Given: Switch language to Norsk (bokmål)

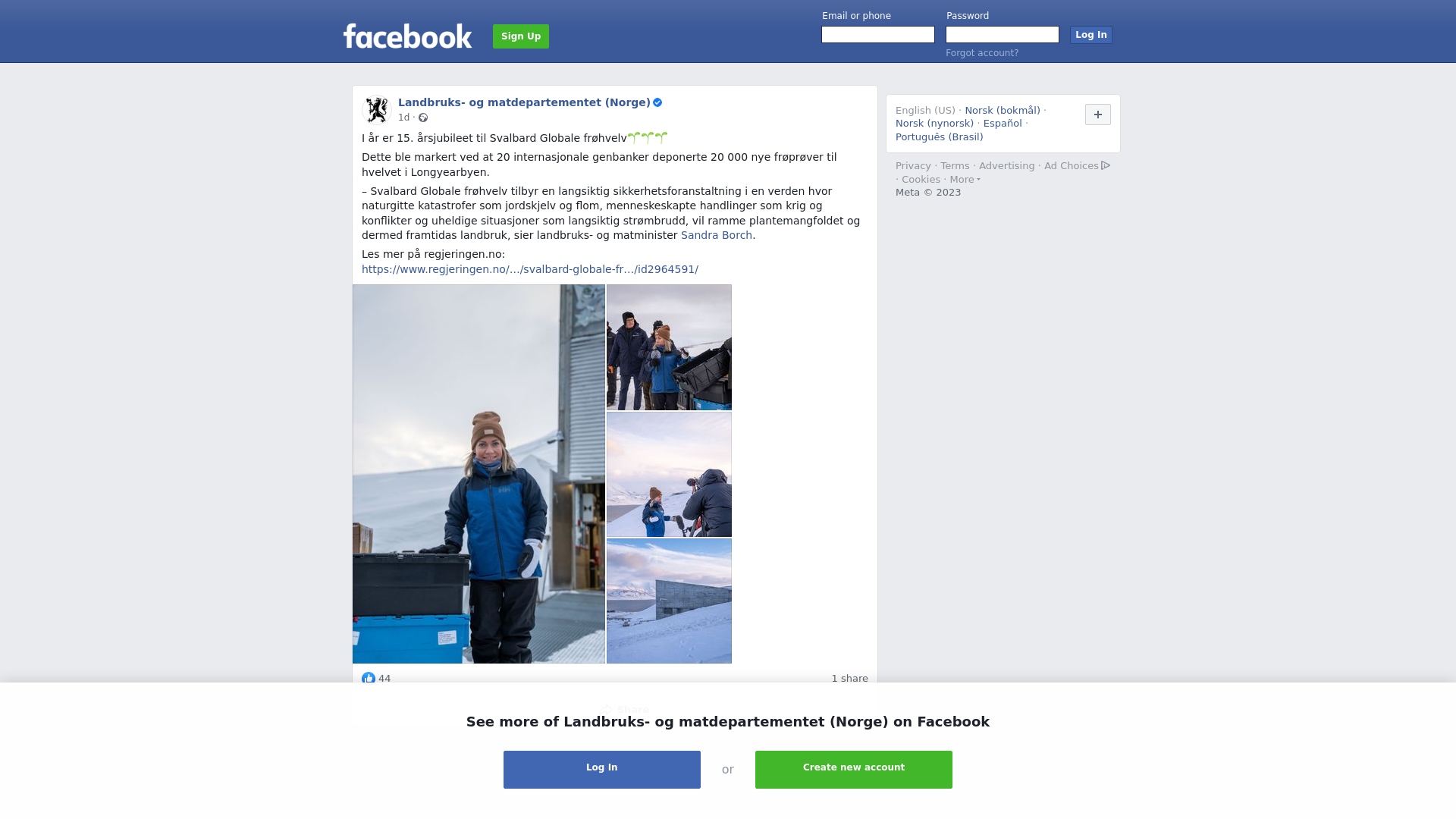Looking at the screenshot, I should click(x=1003, y=111).
